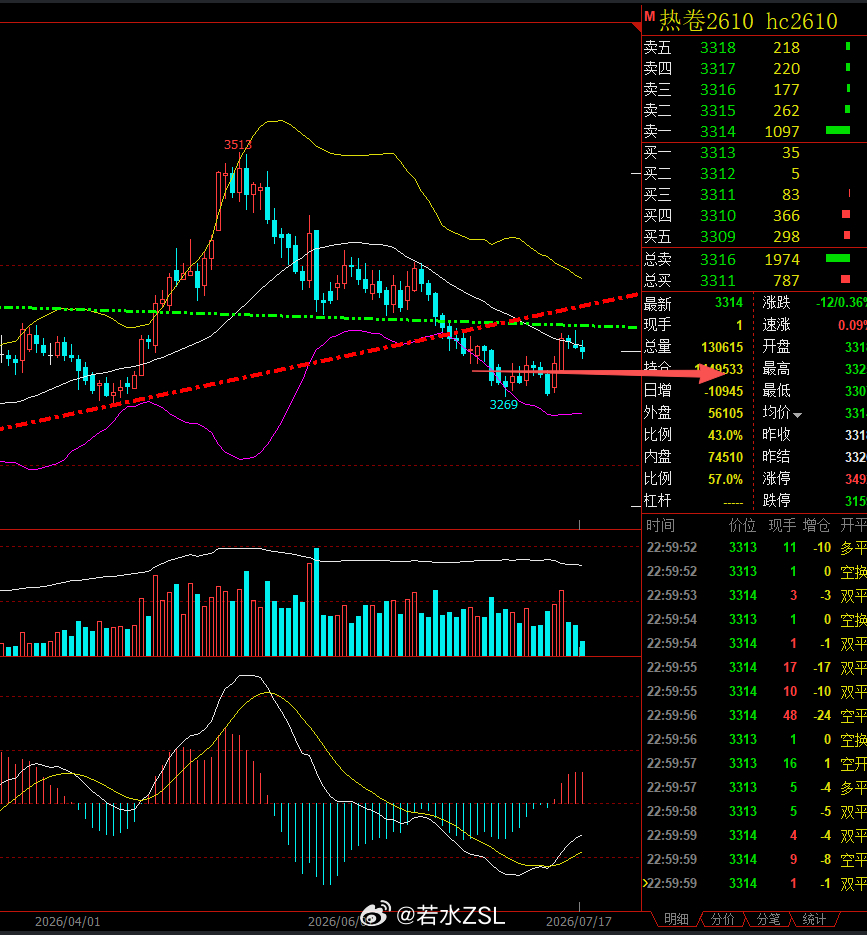Select the 22:59:52 tick with volume 11
This screenshot has height=935, width=867.
(x=754, y=547)
